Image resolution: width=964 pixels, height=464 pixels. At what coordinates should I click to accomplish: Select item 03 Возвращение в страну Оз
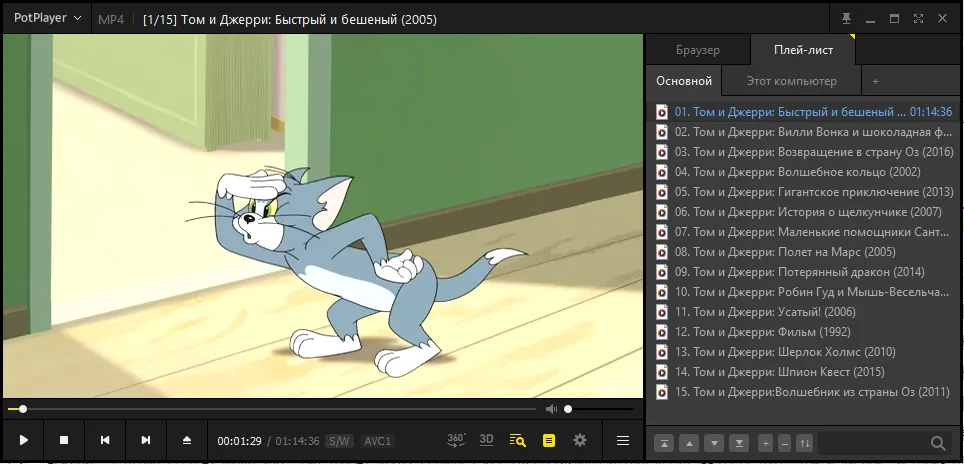(803, 152)
